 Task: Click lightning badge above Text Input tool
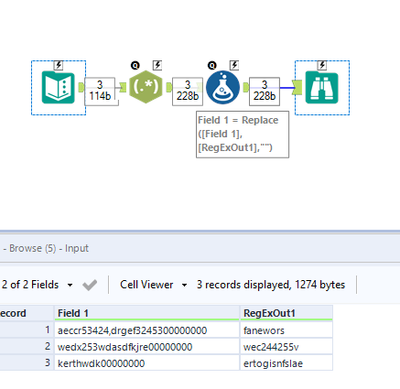(x=58, y=65)
